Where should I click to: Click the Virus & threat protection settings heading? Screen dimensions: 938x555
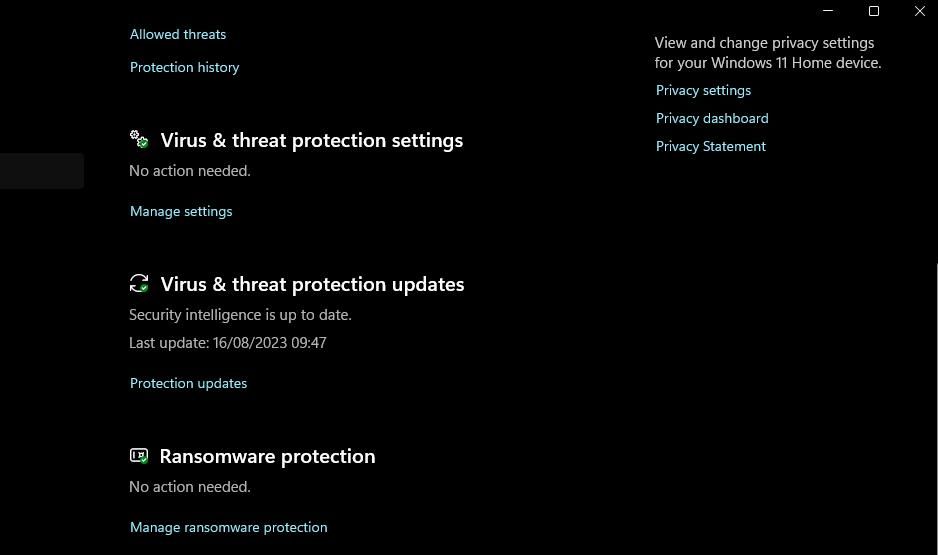click(x=311, y=140)
